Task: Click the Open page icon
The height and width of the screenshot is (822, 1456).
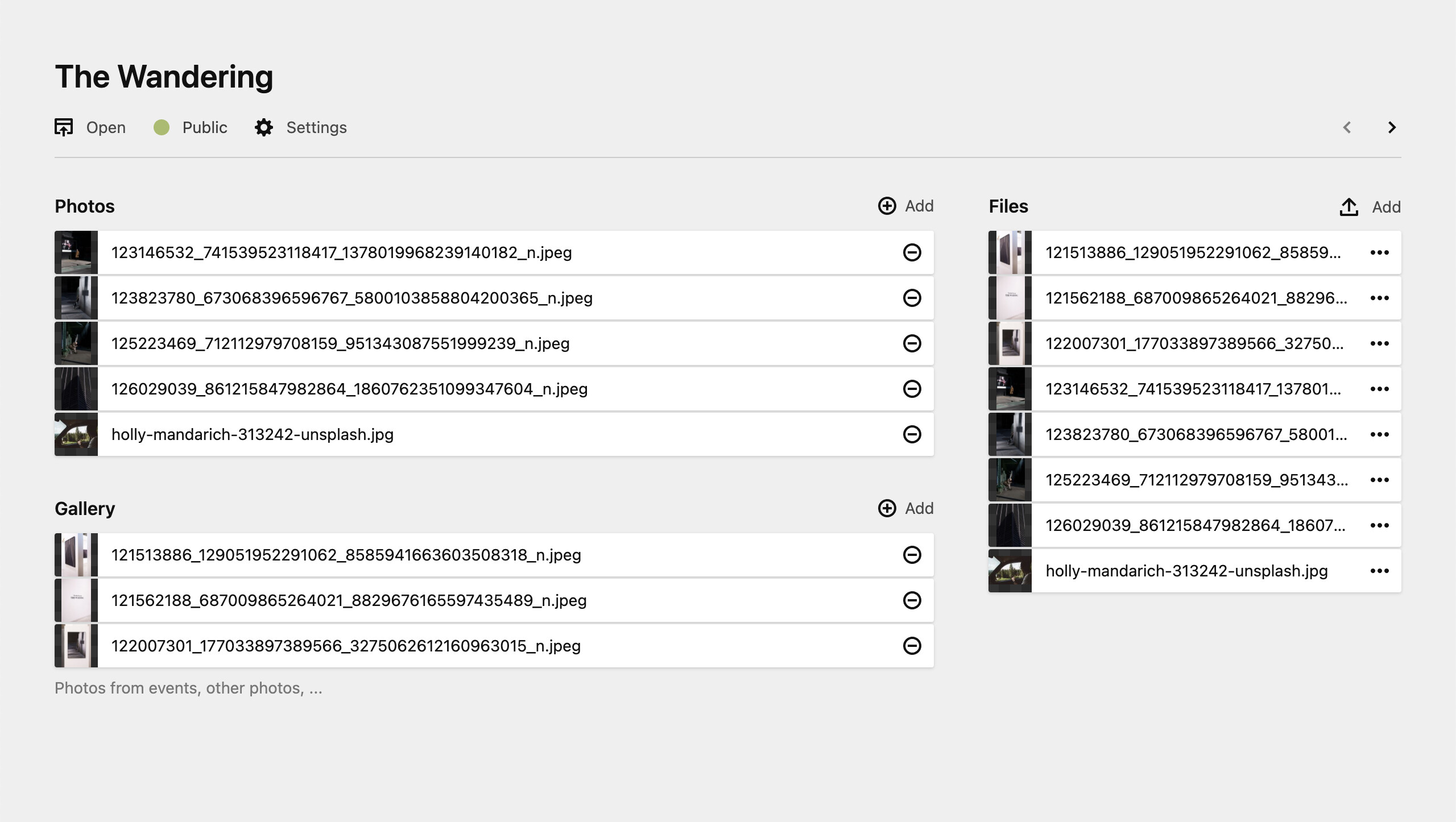Action: (x=64, y=127)
